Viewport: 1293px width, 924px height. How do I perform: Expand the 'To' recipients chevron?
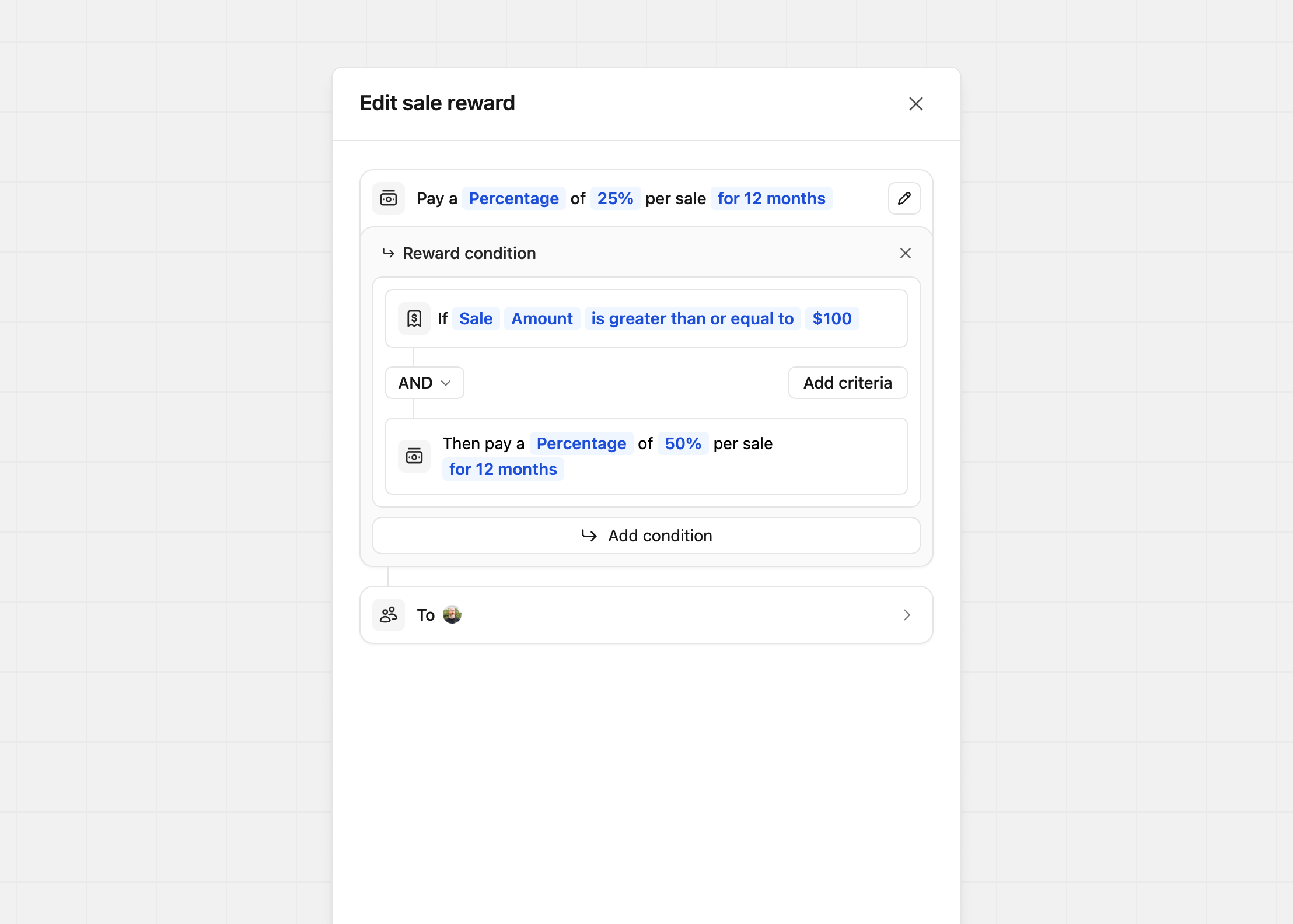[907, 615]
